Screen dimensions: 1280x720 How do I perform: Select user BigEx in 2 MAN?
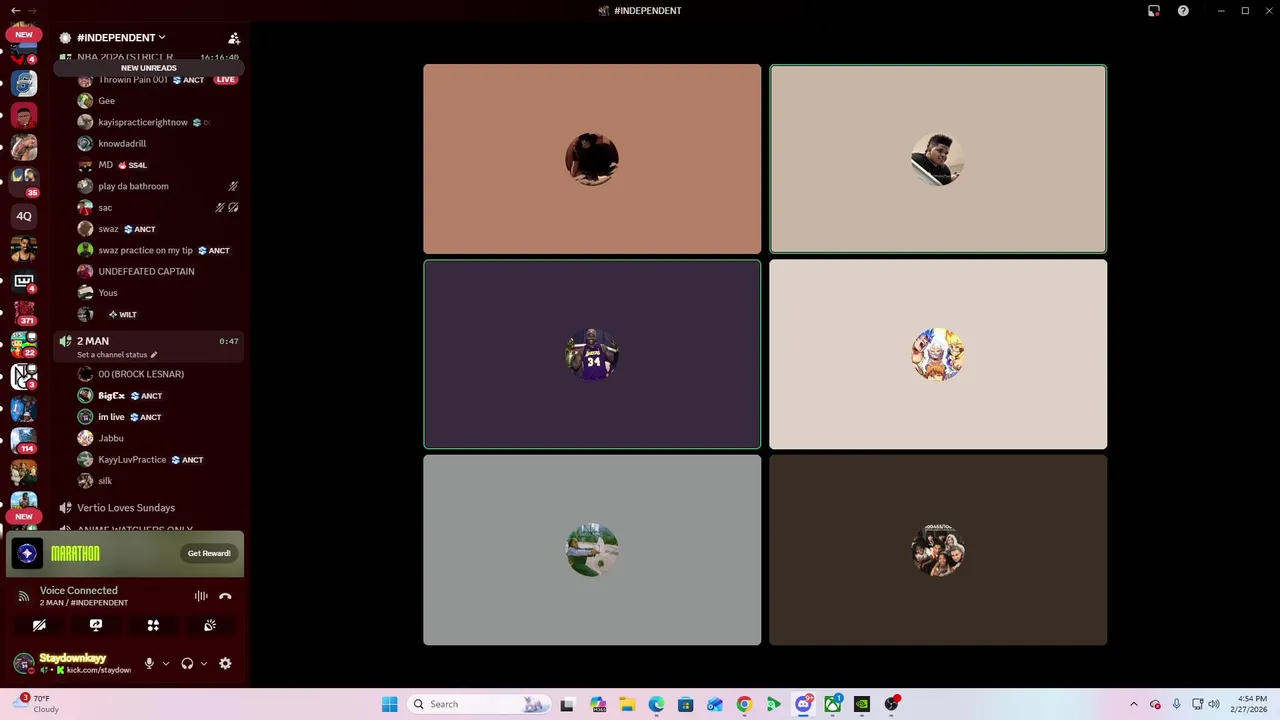111,396
